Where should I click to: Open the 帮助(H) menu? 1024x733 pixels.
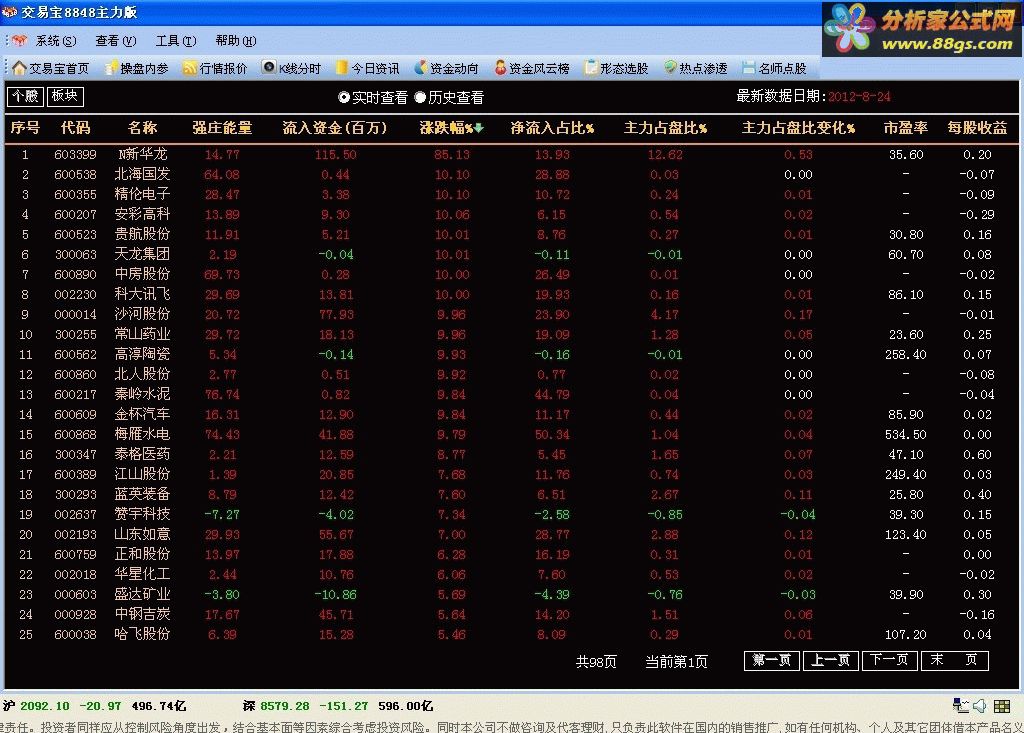(x=236, y=41)
